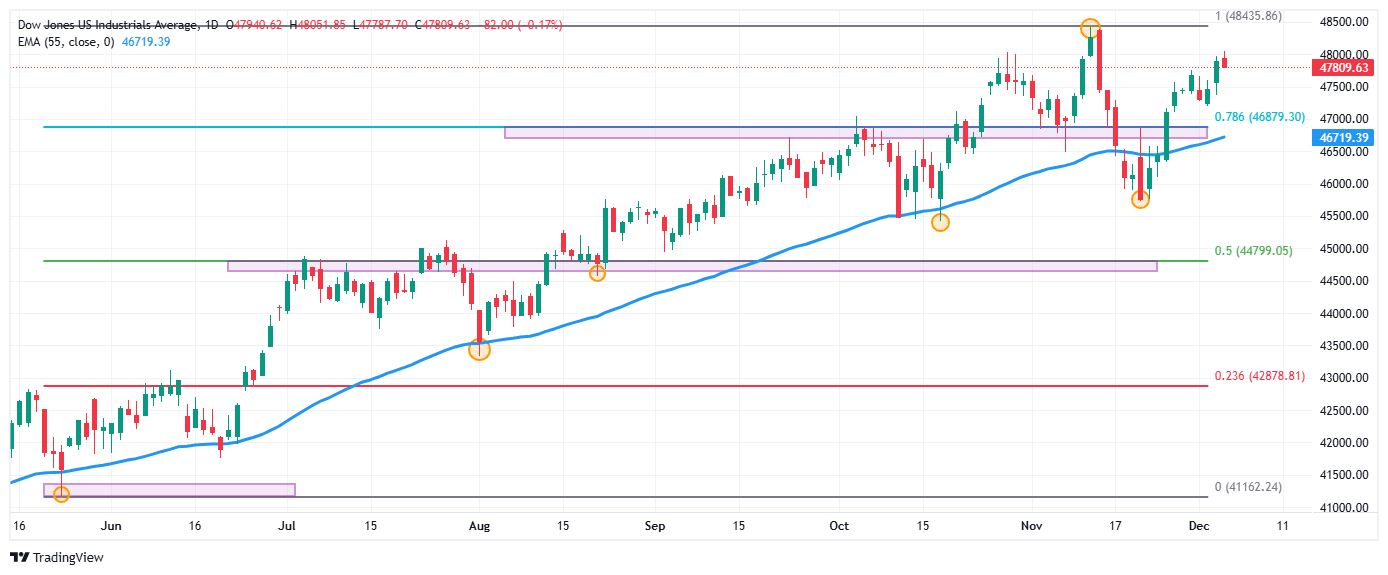Select the Dow Jones US Industrials Average title
This screenshot has width=1388, height=575.
(112, 24)
